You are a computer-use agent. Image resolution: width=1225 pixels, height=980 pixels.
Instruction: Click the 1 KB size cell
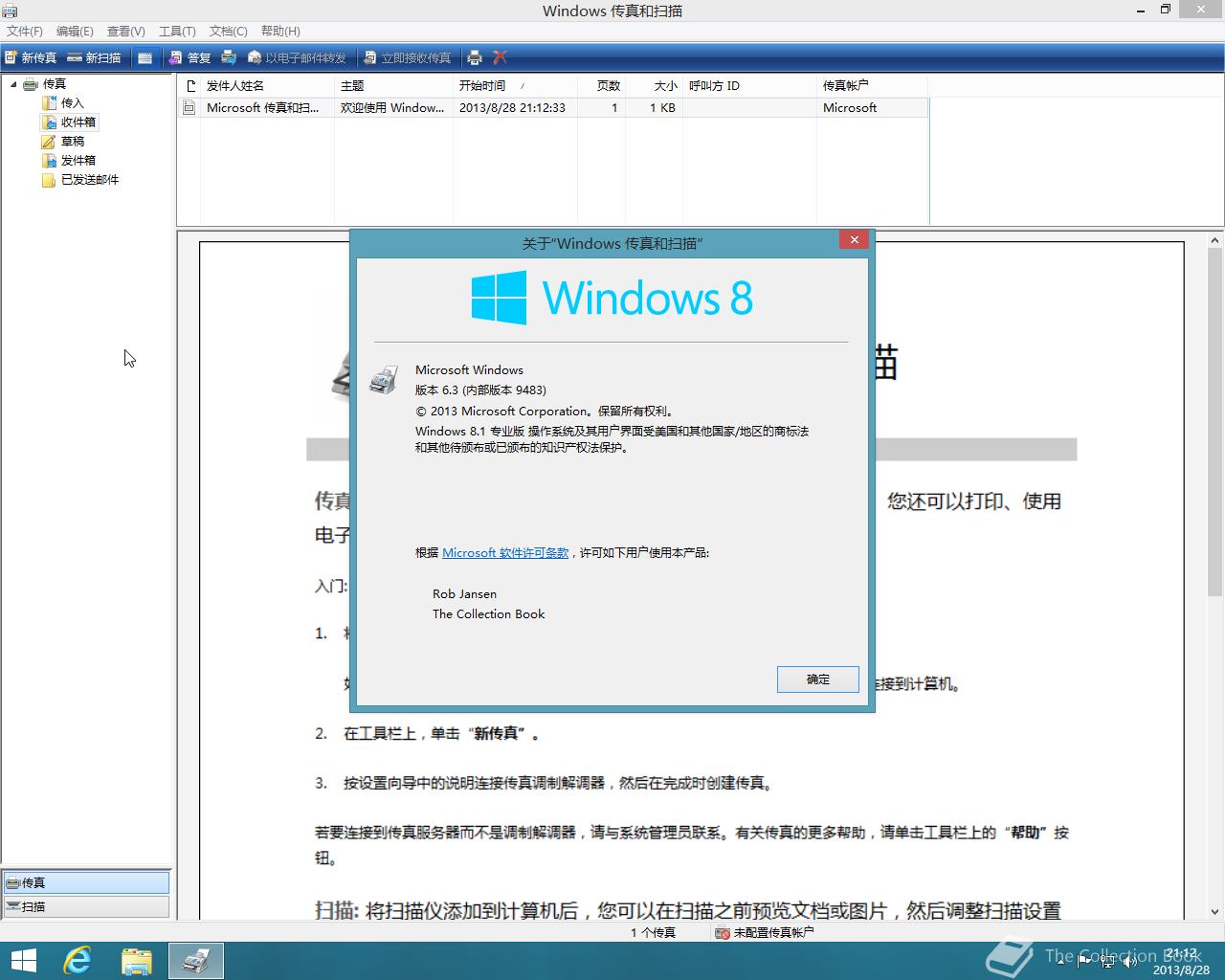click(662, 108)
